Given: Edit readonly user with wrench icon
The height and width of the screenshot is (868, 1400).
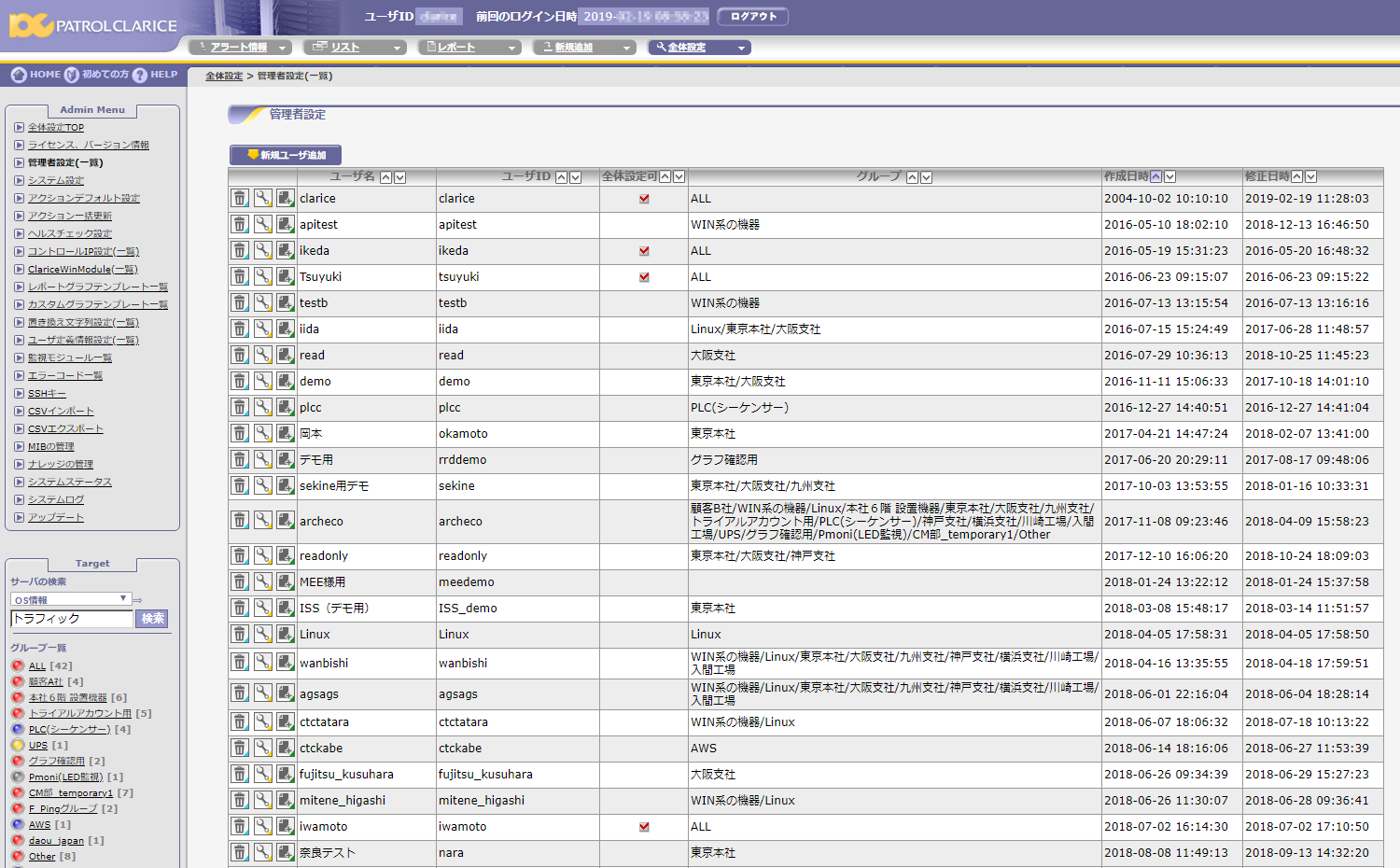Looking at the screenshot, I should point(263,555).
